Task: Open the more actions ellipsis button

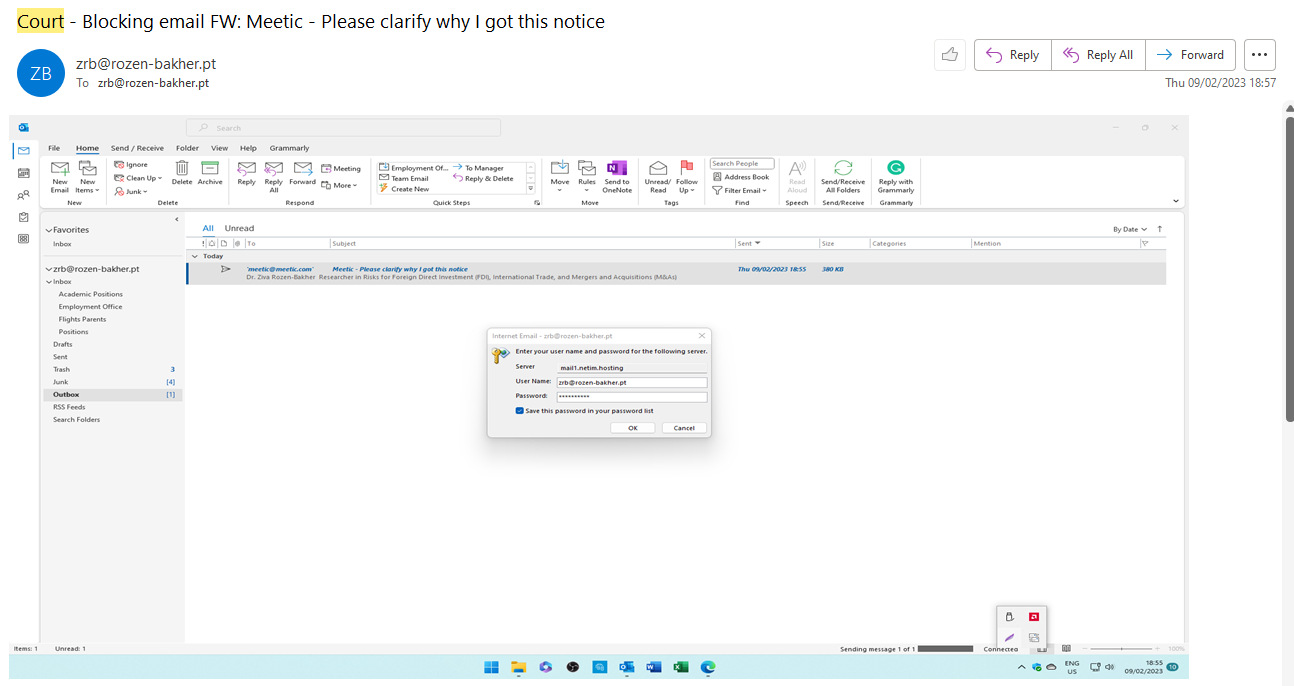Action: 1260,55
